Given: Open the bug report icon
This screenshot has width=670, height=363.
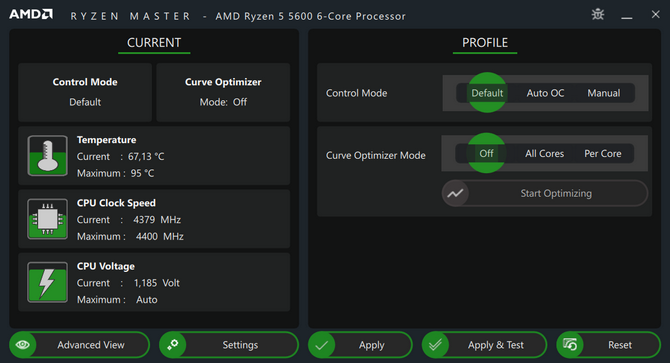Looking at the screenshot, I should [598, 14].
